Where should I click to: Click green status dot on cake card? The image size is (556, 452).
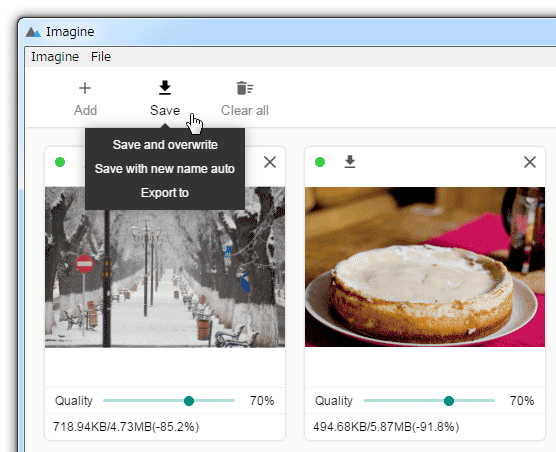click(x=320, y=162)
